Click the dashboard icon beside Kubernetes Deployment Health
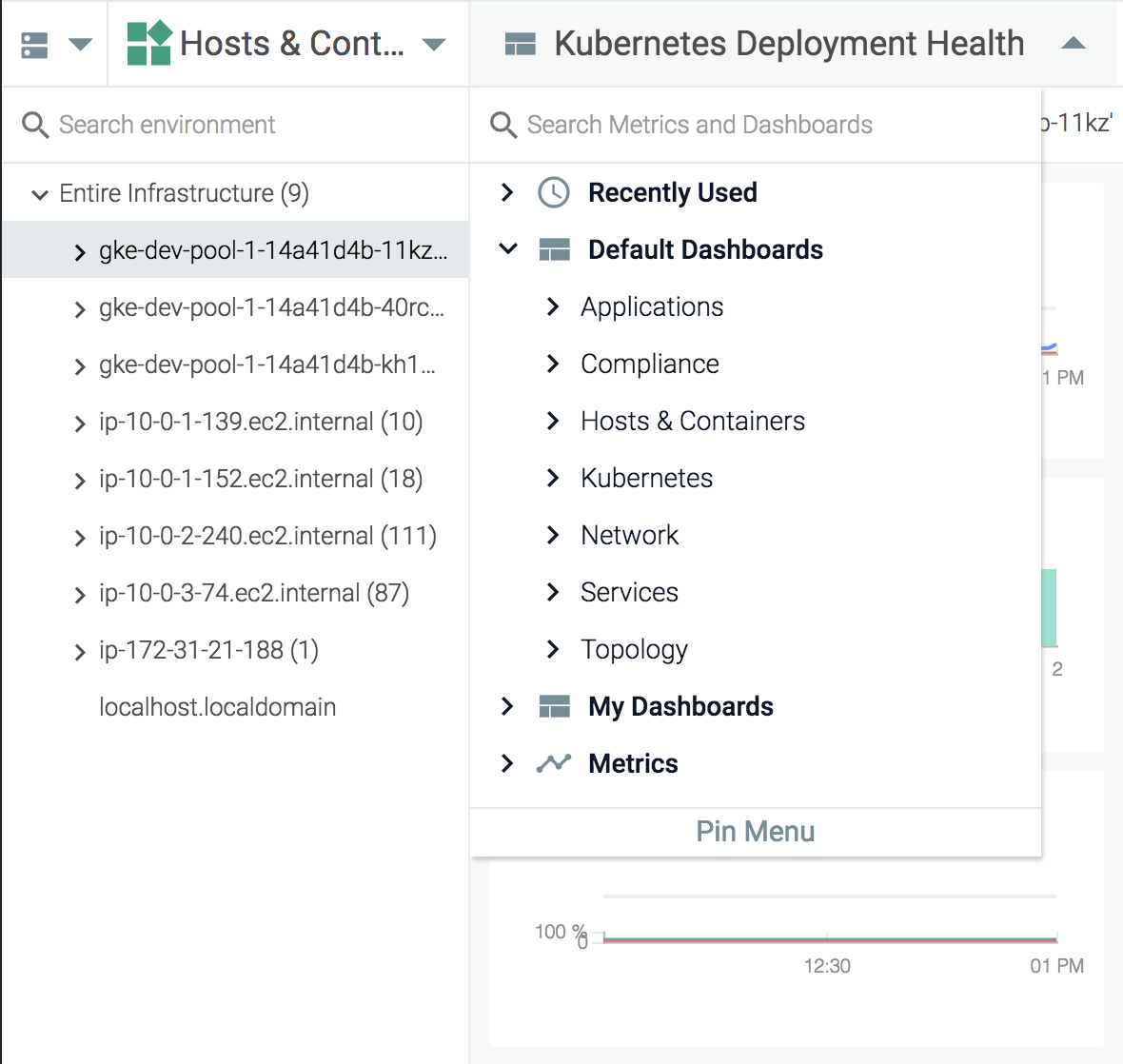Viewport: 1123px width, 1064px height. [520, 45]
